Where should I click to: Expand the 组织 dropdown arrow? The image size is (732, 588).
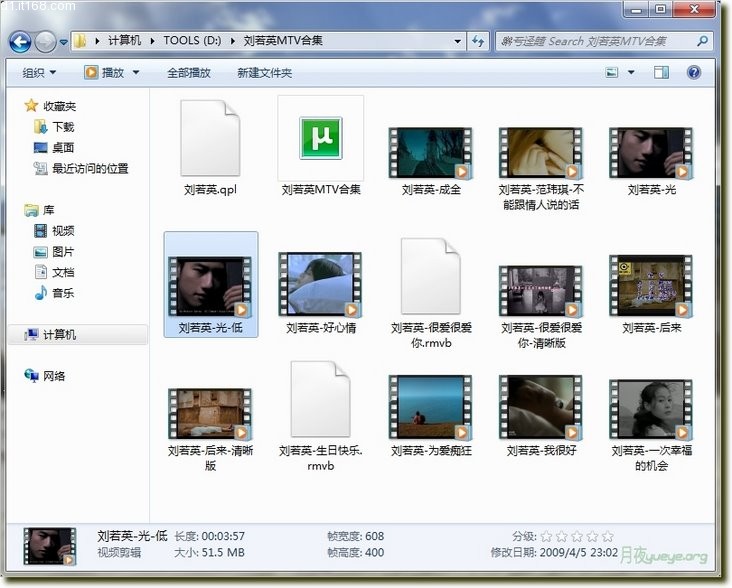tap(53, 72)
